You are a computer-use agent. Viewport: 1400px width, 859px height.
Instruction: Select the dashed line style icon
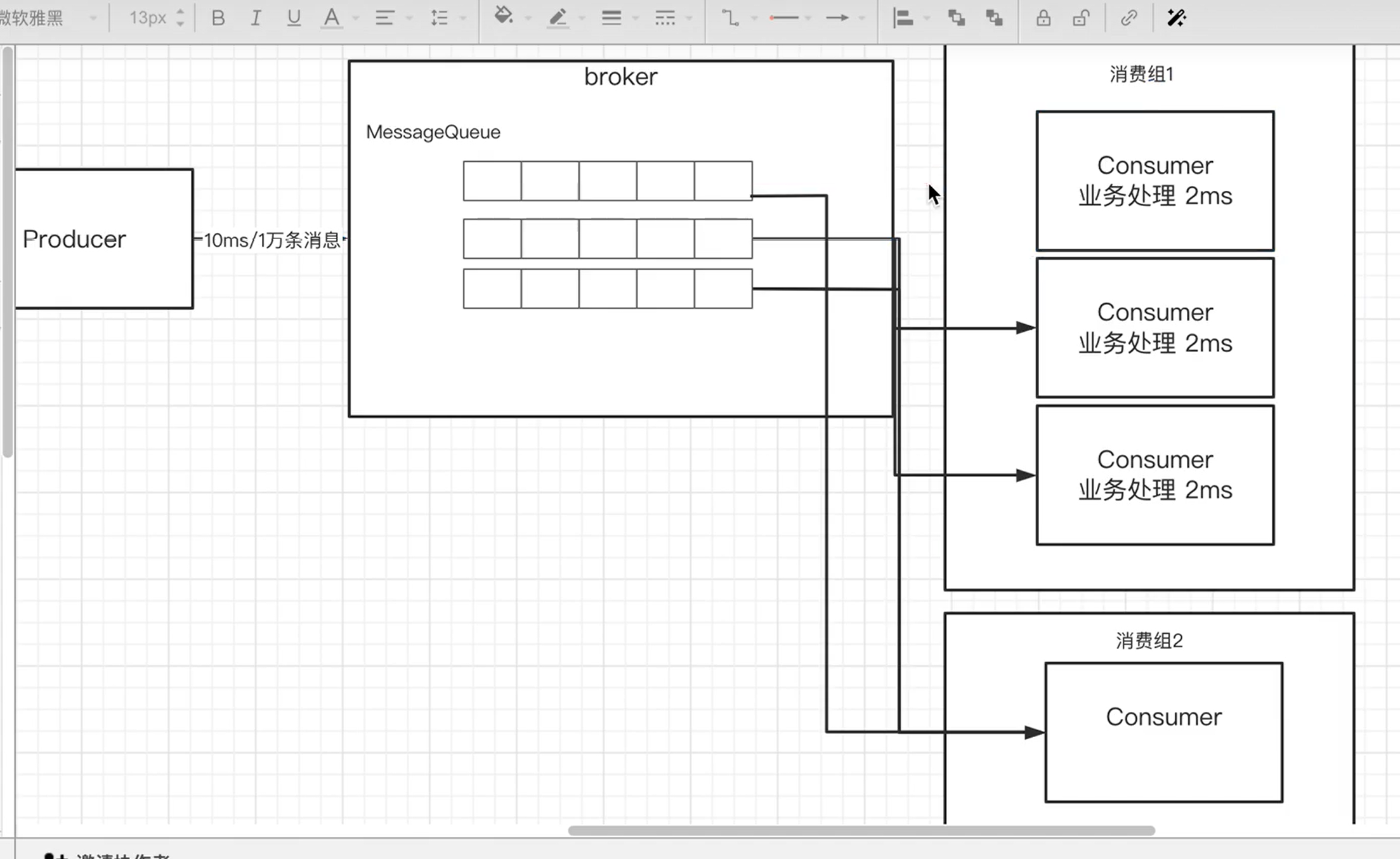[665, 18]
